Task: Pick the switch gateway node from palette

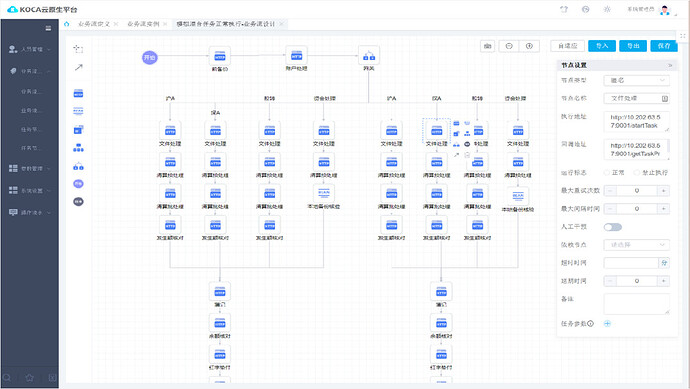Action: tap(78, 166)
